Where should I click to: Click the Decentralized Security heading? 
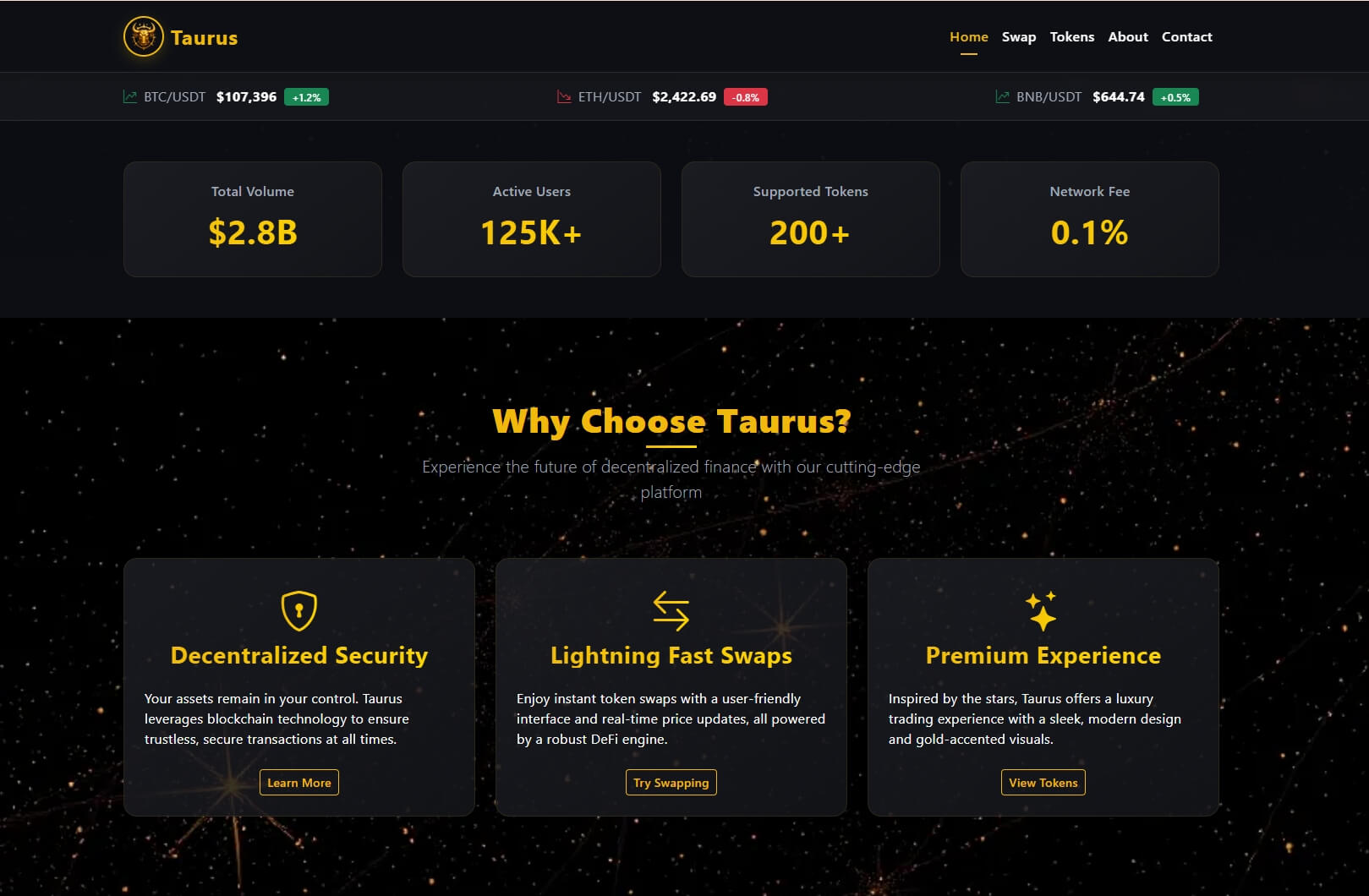299,656
